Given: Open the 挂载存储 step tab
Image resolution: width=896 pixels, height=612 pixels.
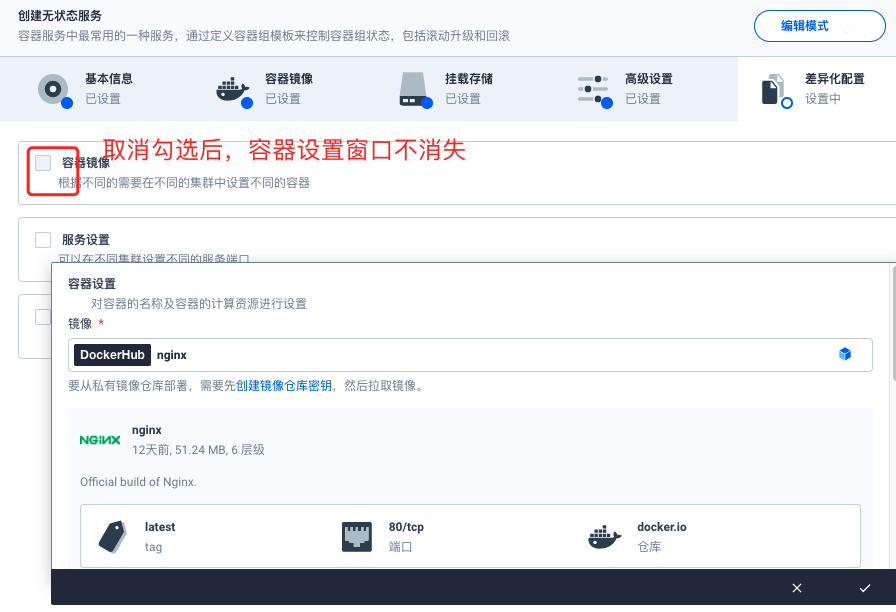Looking at the screenshot, I should click(450, 89).
